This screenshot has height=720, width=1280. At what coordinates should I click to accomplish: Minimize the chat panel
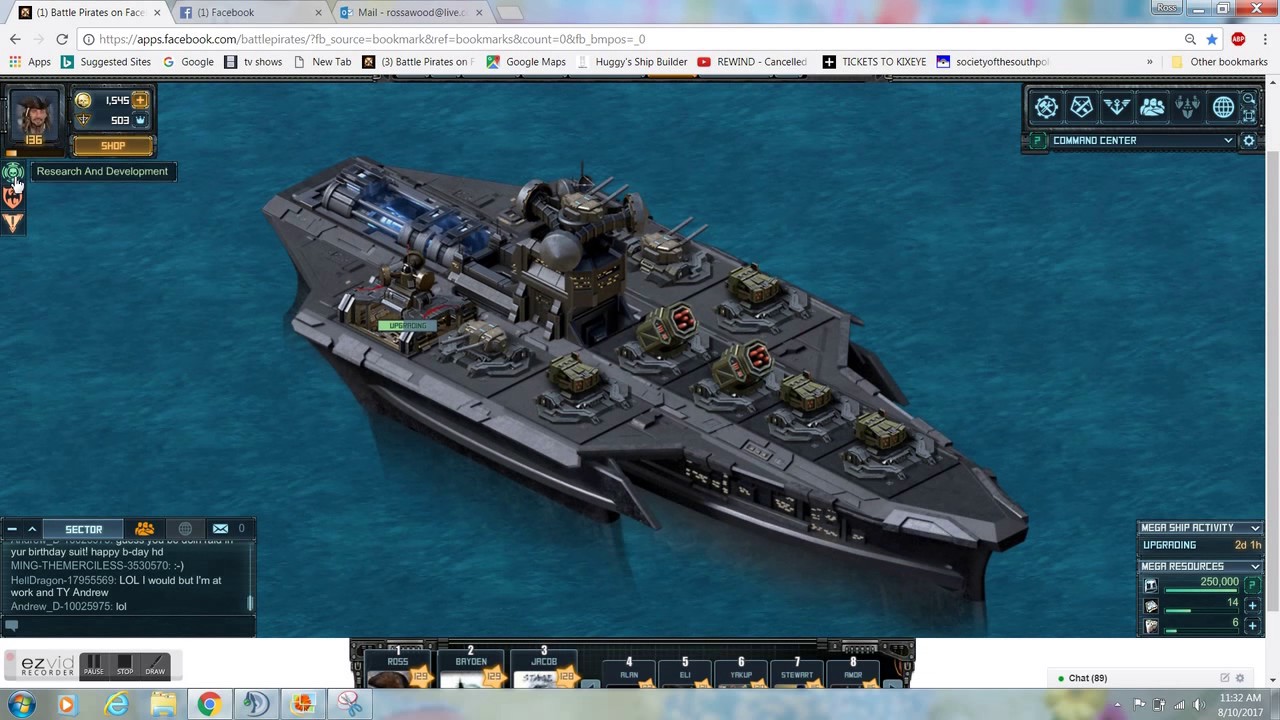coord(12,529)
